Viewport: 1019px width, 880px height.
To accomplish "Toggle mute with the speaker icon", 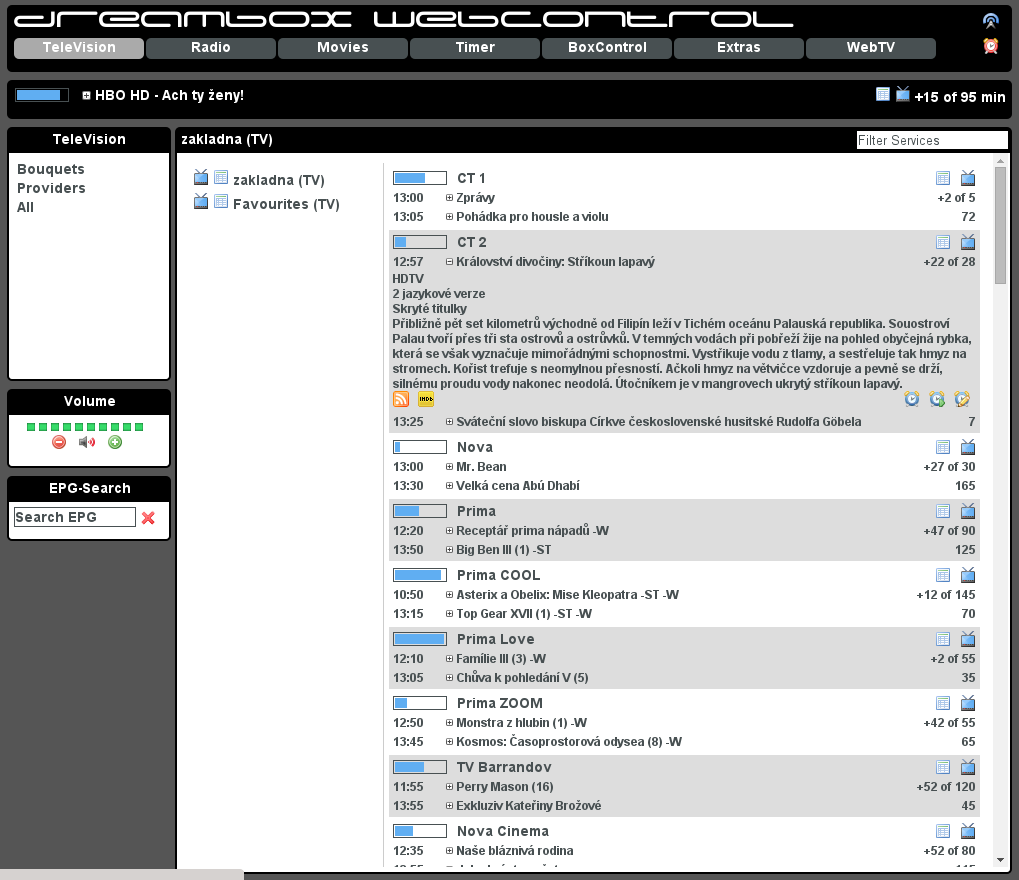I will (87, 443).
